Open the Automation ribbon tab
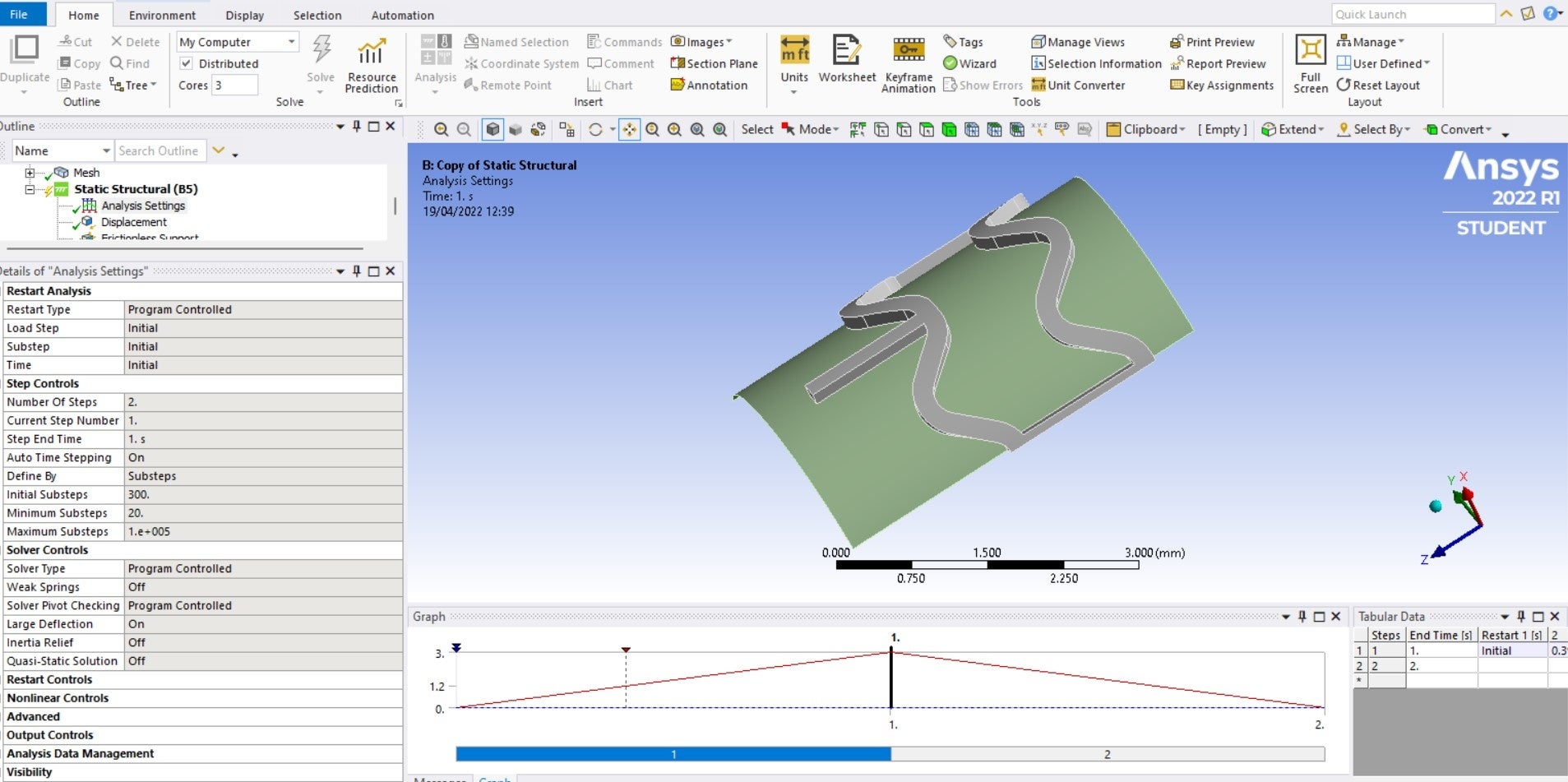This screenshot has height=782, width=1568. coord(402,15)
